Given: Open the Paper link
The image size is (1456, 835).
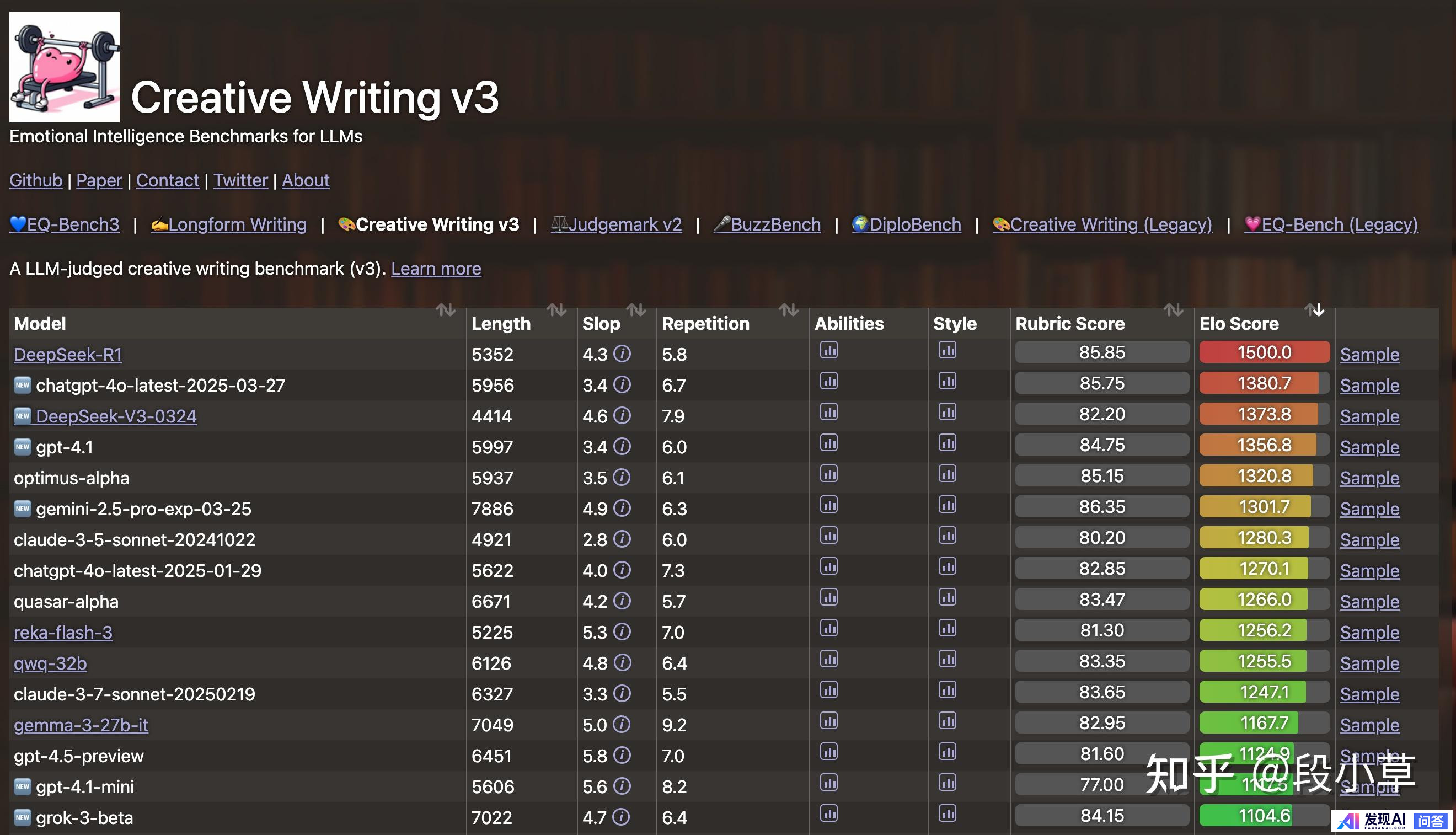Looking at the screenshot, I should [x=99, y=181].
